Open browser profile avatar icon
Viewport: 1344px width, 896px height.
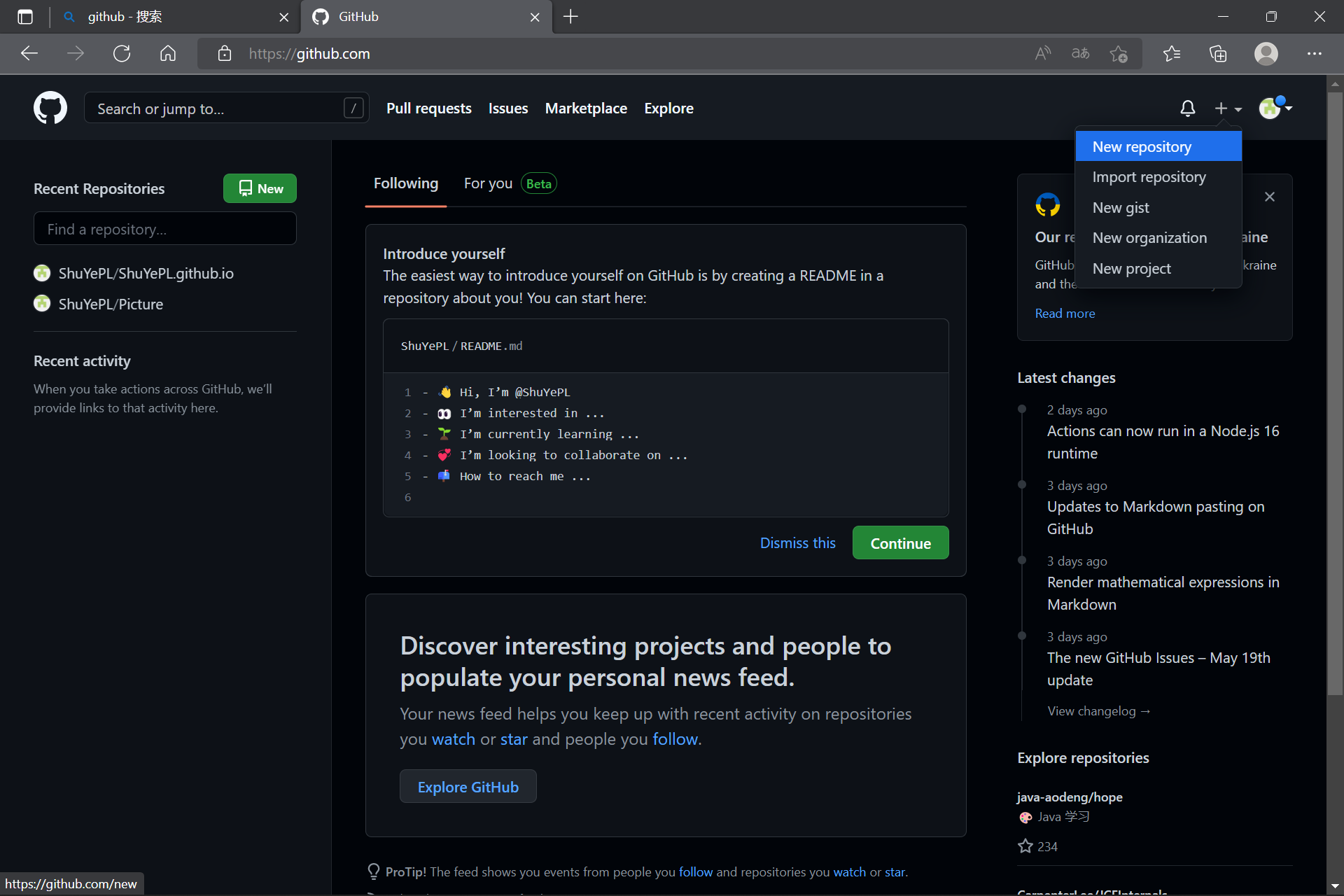click(1266, 54)
